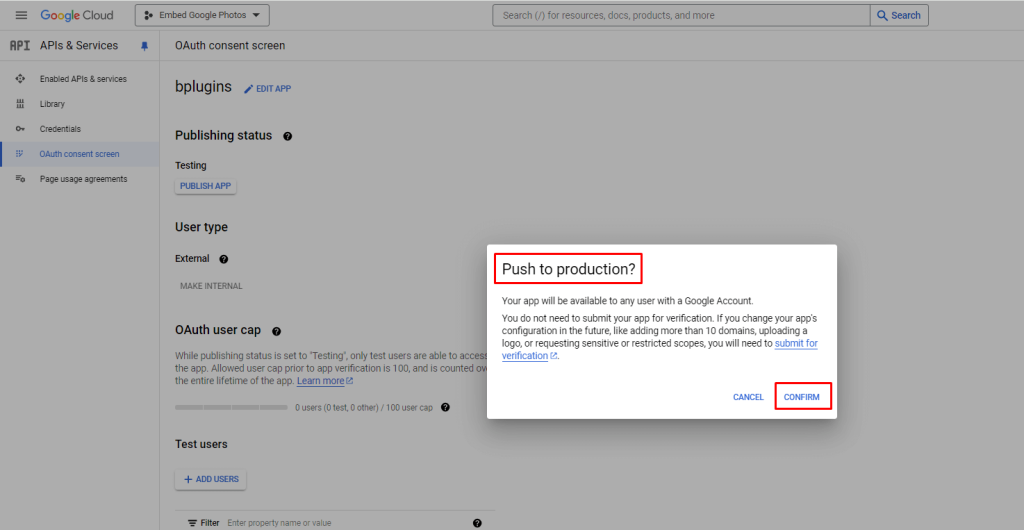Click the PUBLISH APP button

(x=206, y=186)
